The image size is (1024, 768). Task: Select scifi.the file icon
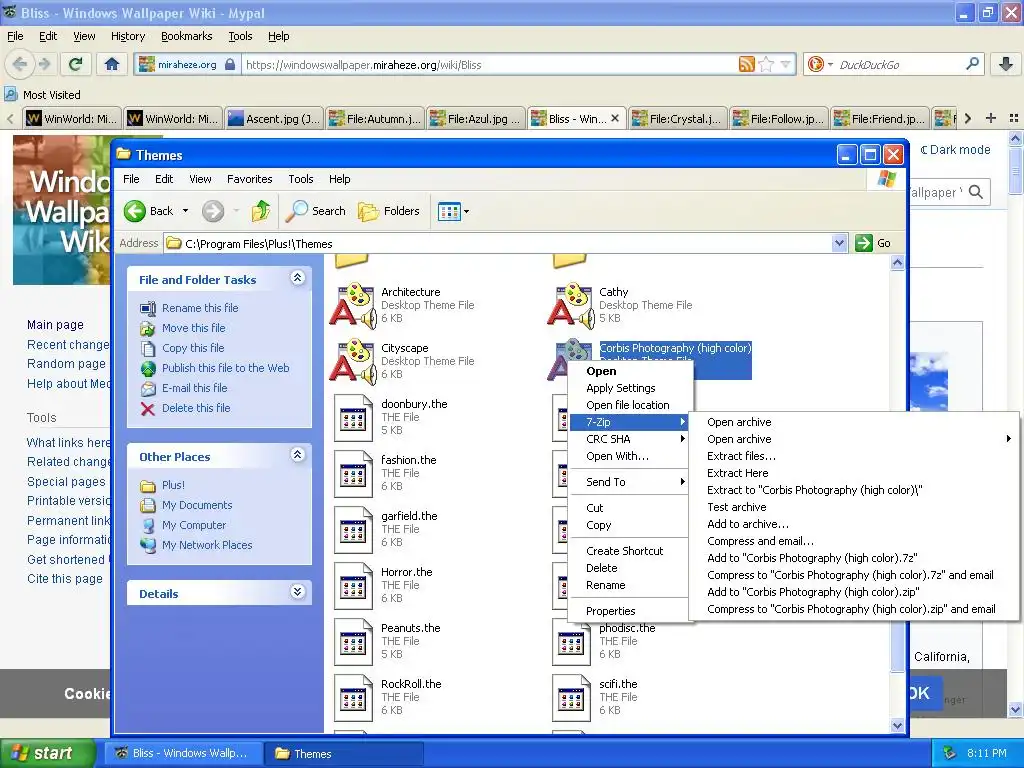[x=571, y=698]
